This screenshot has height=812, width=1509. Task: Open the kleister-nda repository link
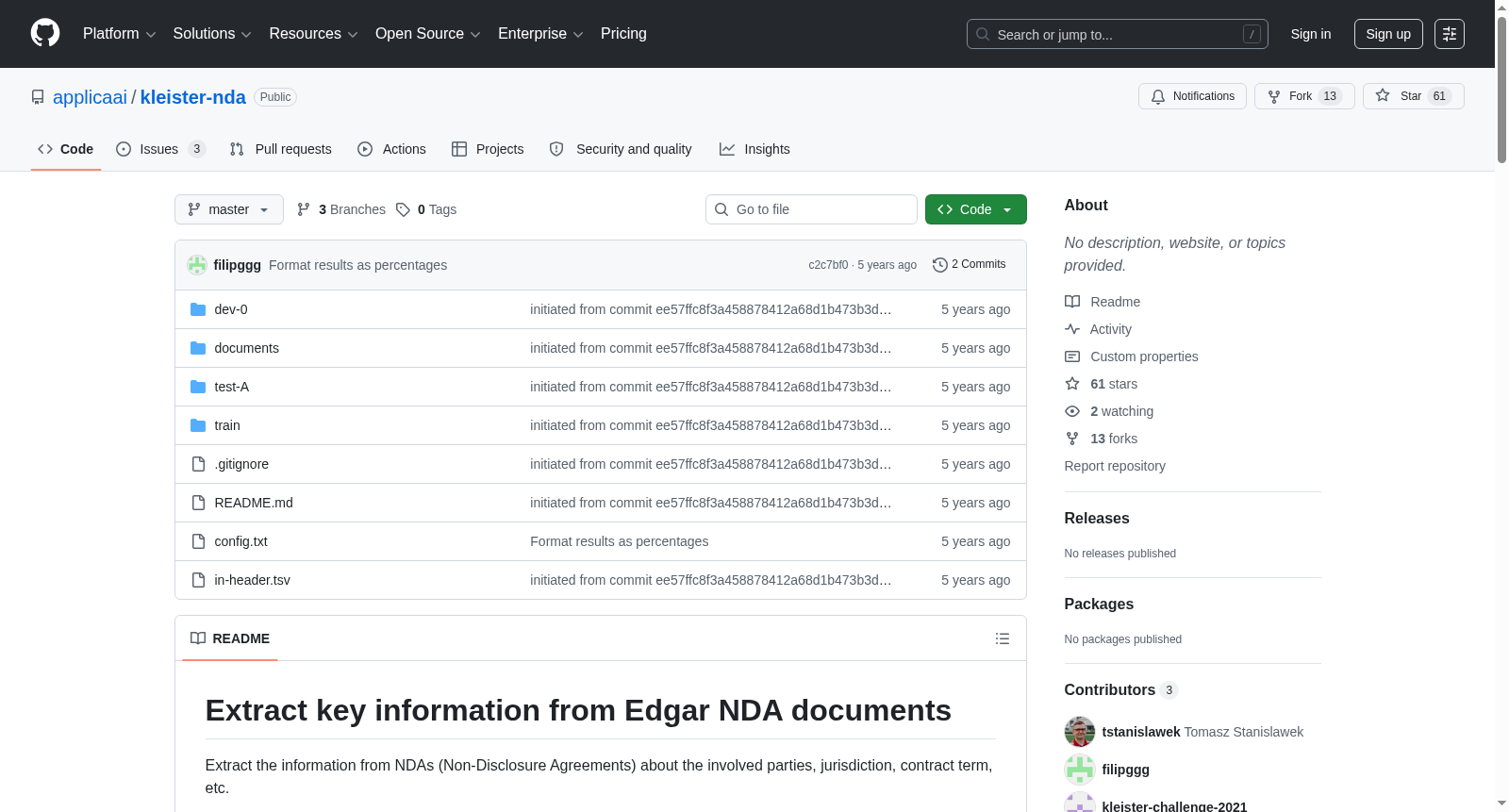pos(193,97)
